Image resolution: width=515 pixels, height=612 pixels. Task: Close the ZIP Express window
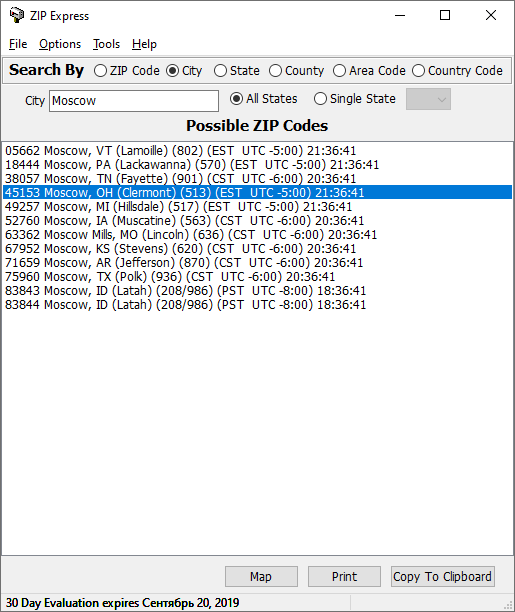pos(491,16)
